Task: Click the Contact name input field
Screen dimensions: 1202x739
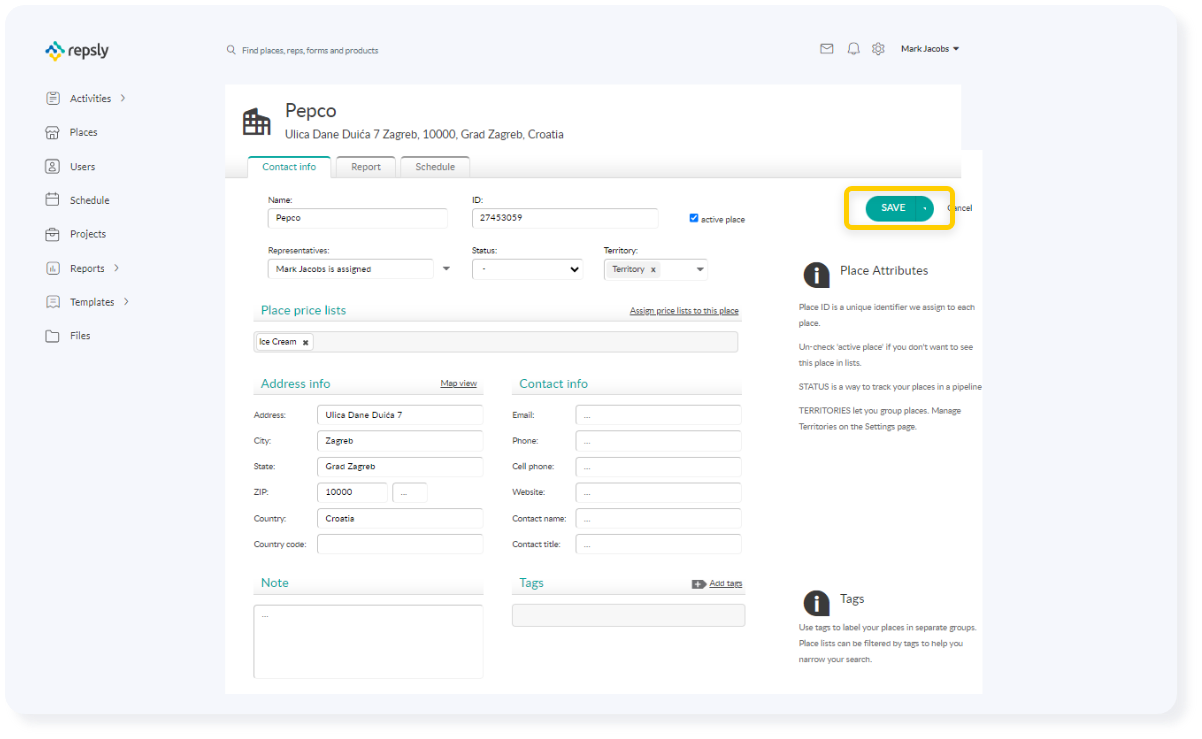Action: [x=659, y=518]
